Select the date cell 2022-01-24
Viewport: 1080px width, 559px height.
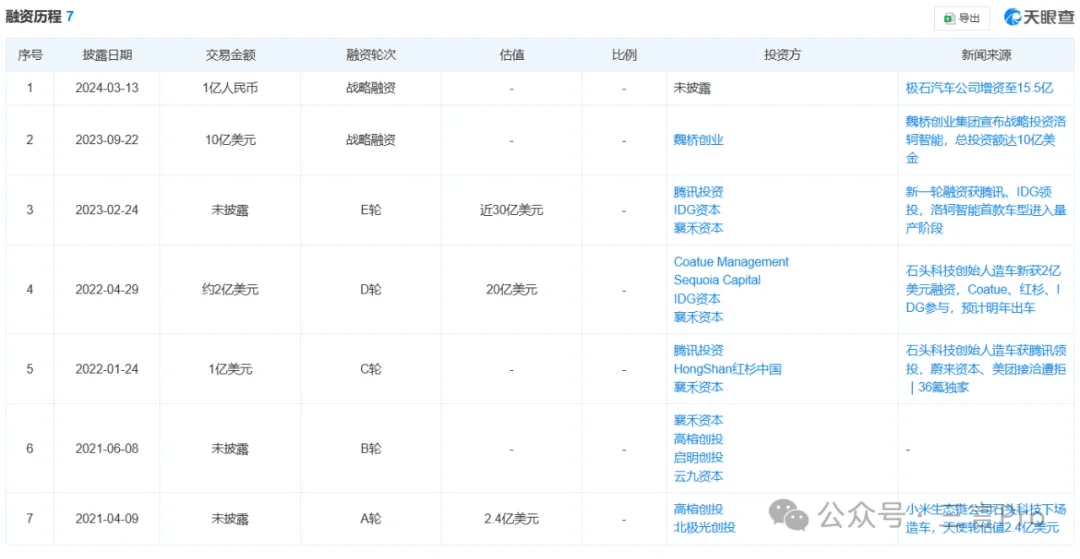[107, 369]
